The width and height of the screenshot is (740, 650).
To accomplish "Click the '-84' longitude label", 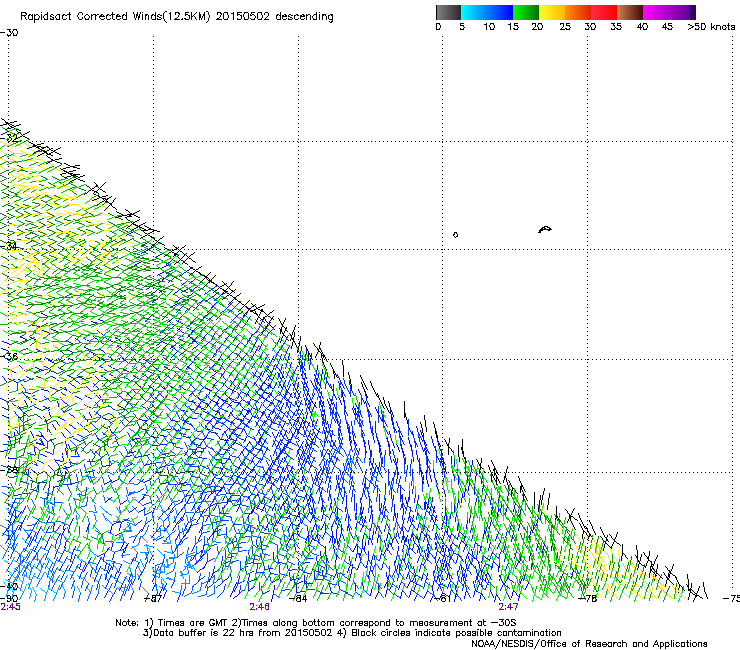I will (298, 599).
